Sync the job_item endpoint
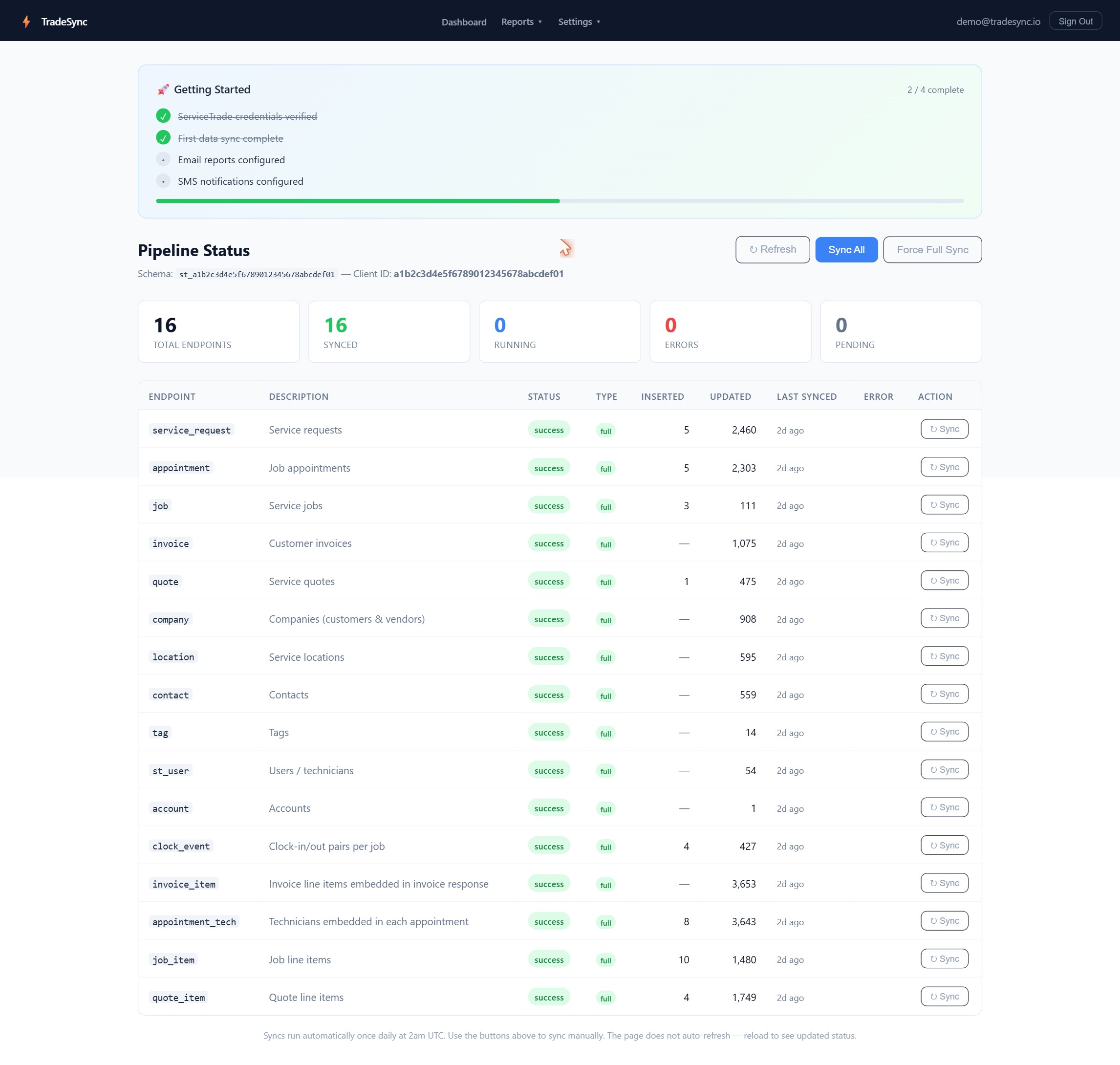This screenshot has width=1120, height=1065. [944, 959]
